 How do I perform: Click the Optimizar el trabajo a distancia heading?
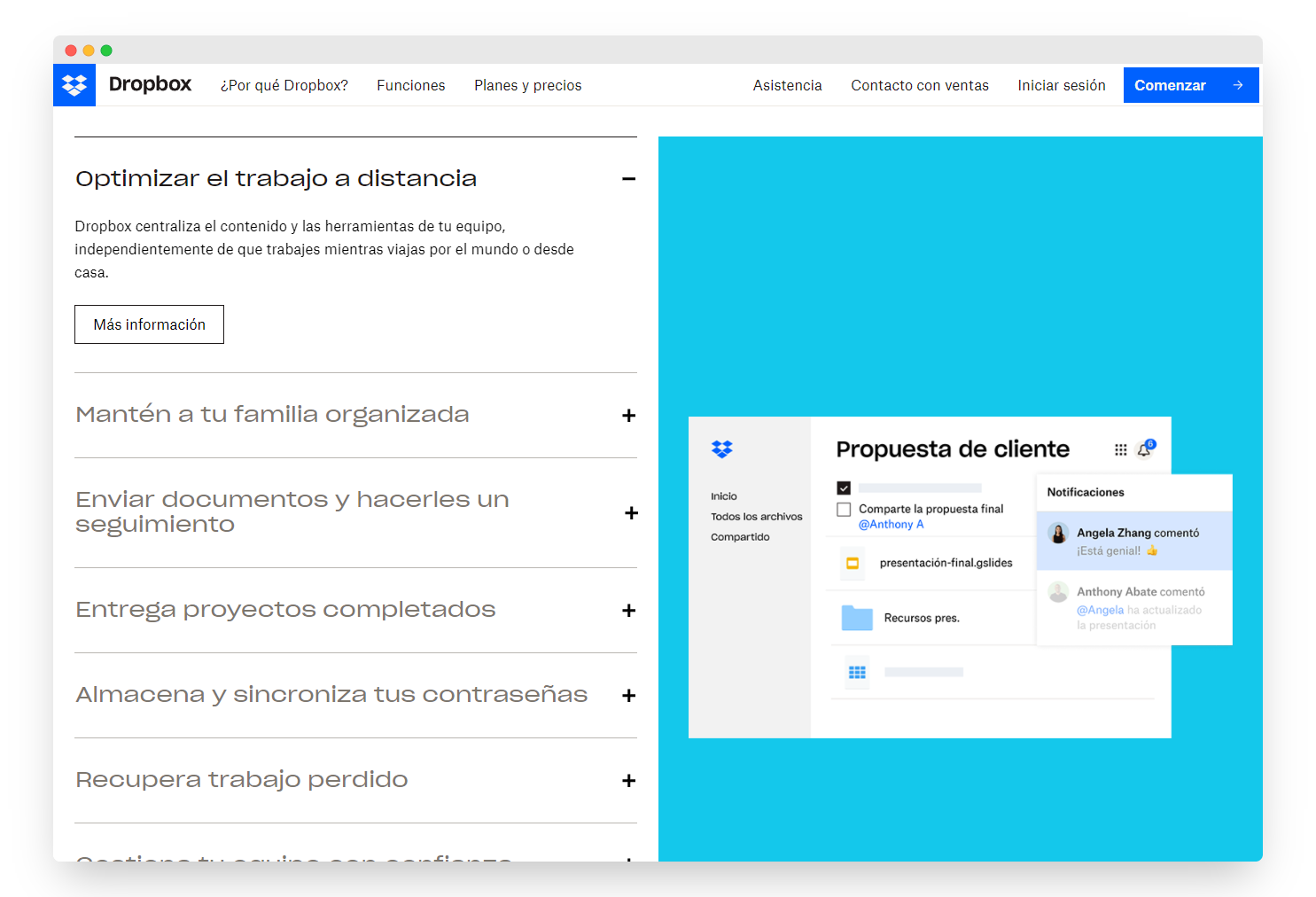[276, 178]
